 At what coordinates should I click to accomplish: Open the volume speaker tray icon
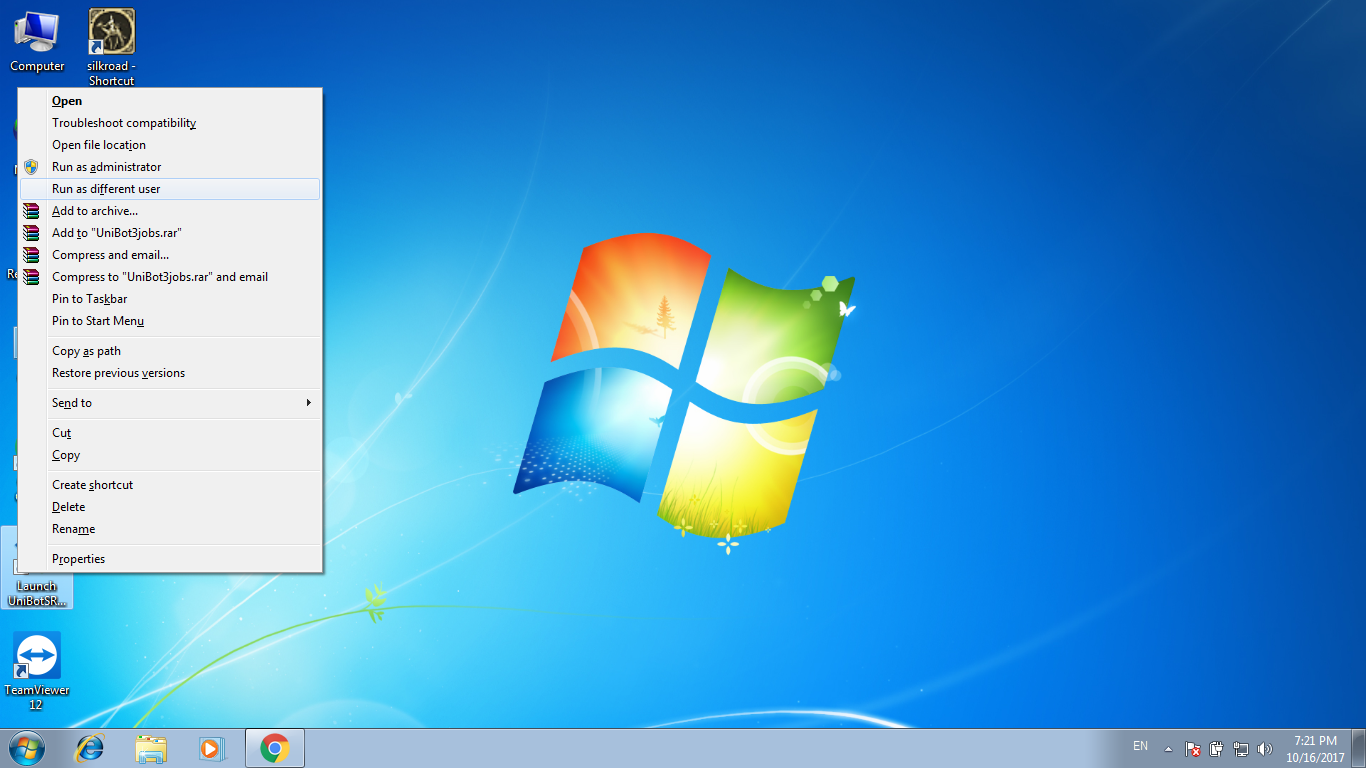(1265, 748)
